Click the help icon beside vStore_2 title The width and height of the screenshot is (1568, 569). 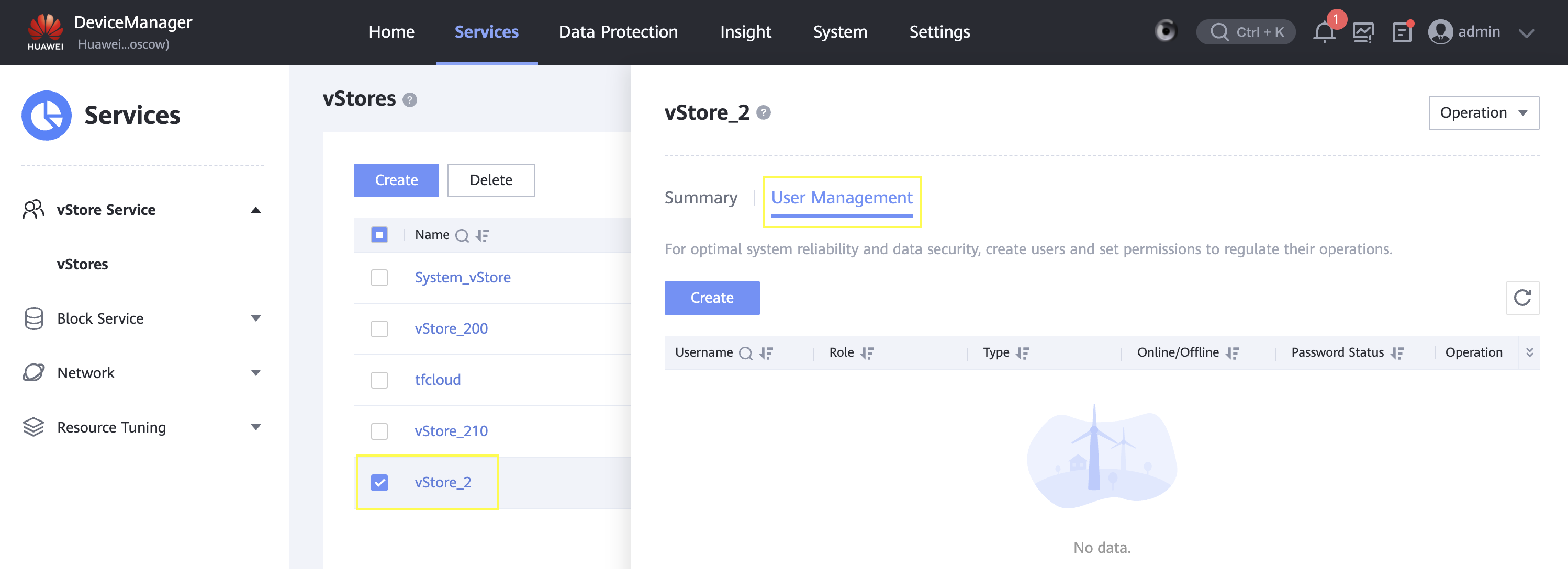[x=763, y=112]
